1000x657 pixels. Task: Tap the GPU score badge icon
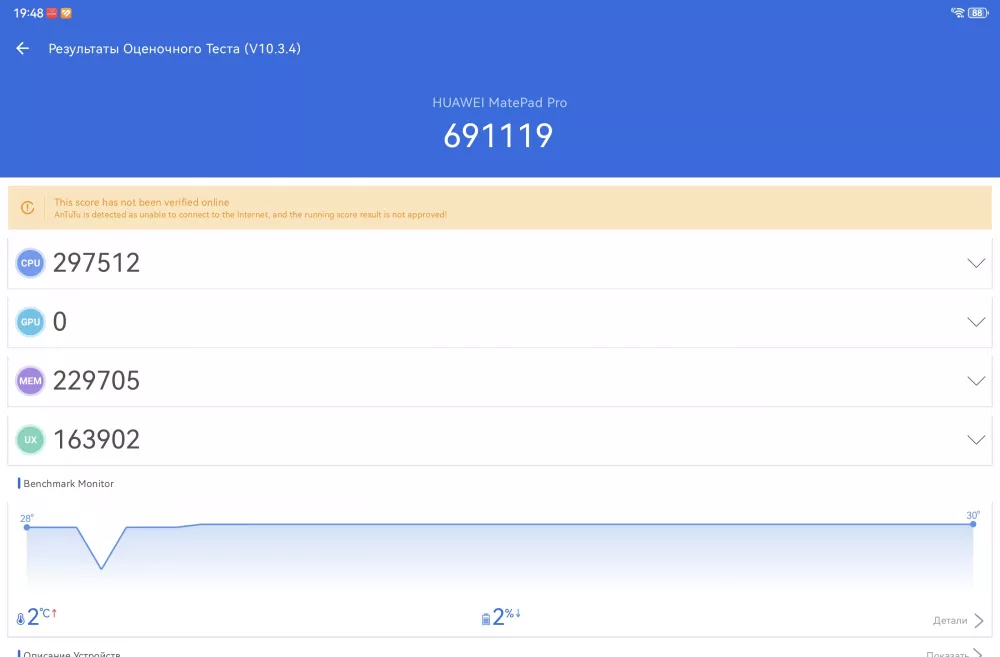30,322
